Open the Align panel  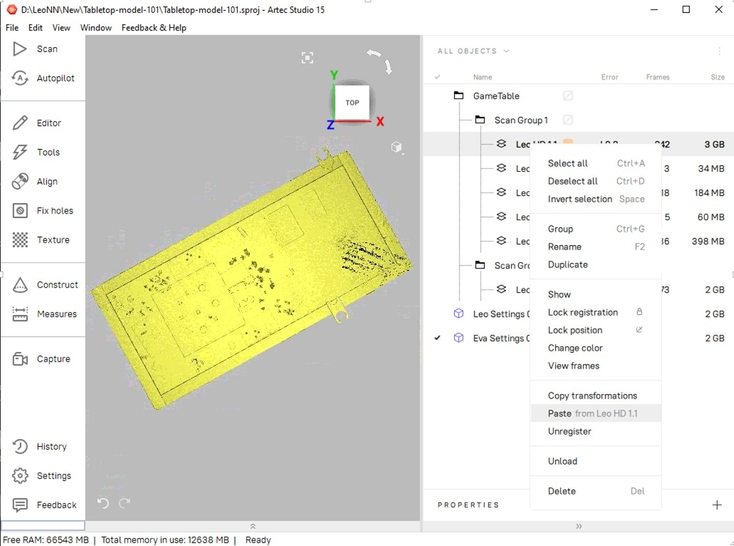click(35, 181)
